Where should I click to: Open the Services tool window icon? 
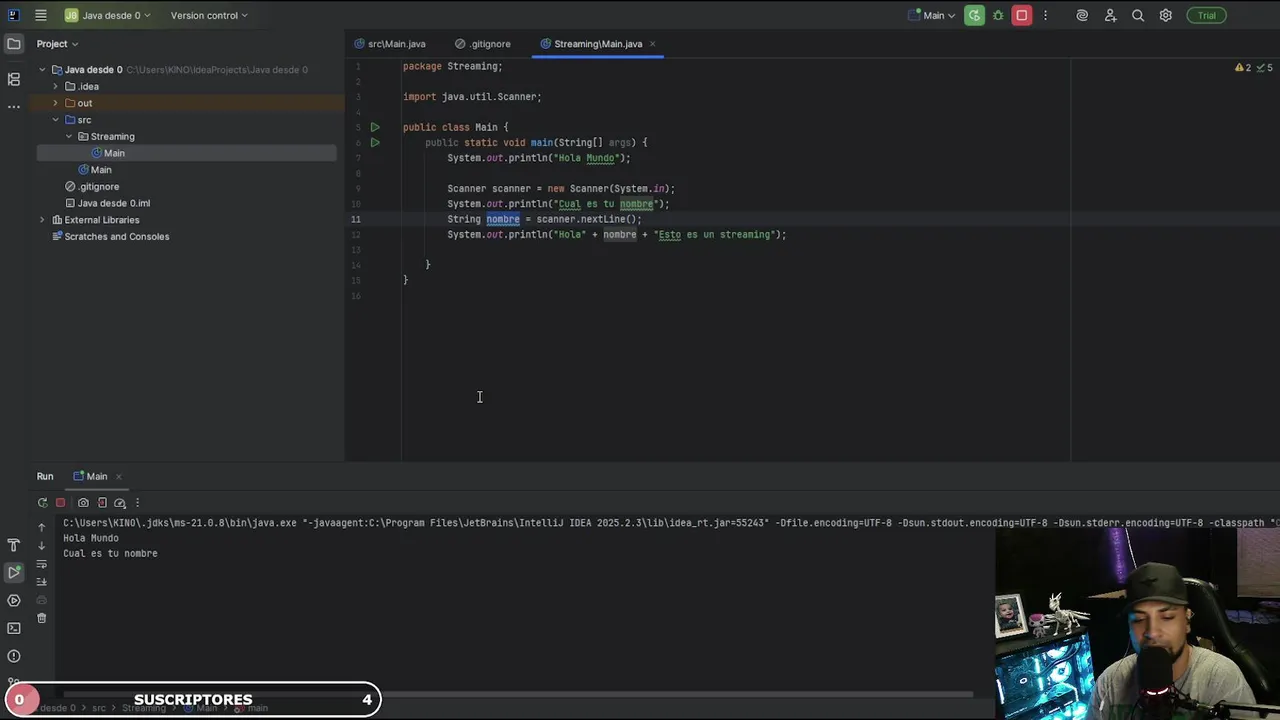(x=13, y=600)
